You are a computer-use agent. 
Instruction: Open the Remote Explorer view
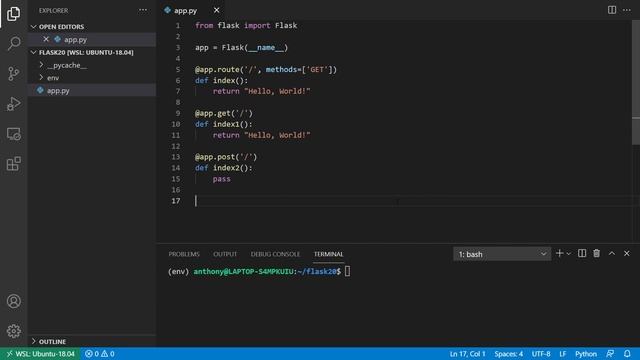[13, 134]
